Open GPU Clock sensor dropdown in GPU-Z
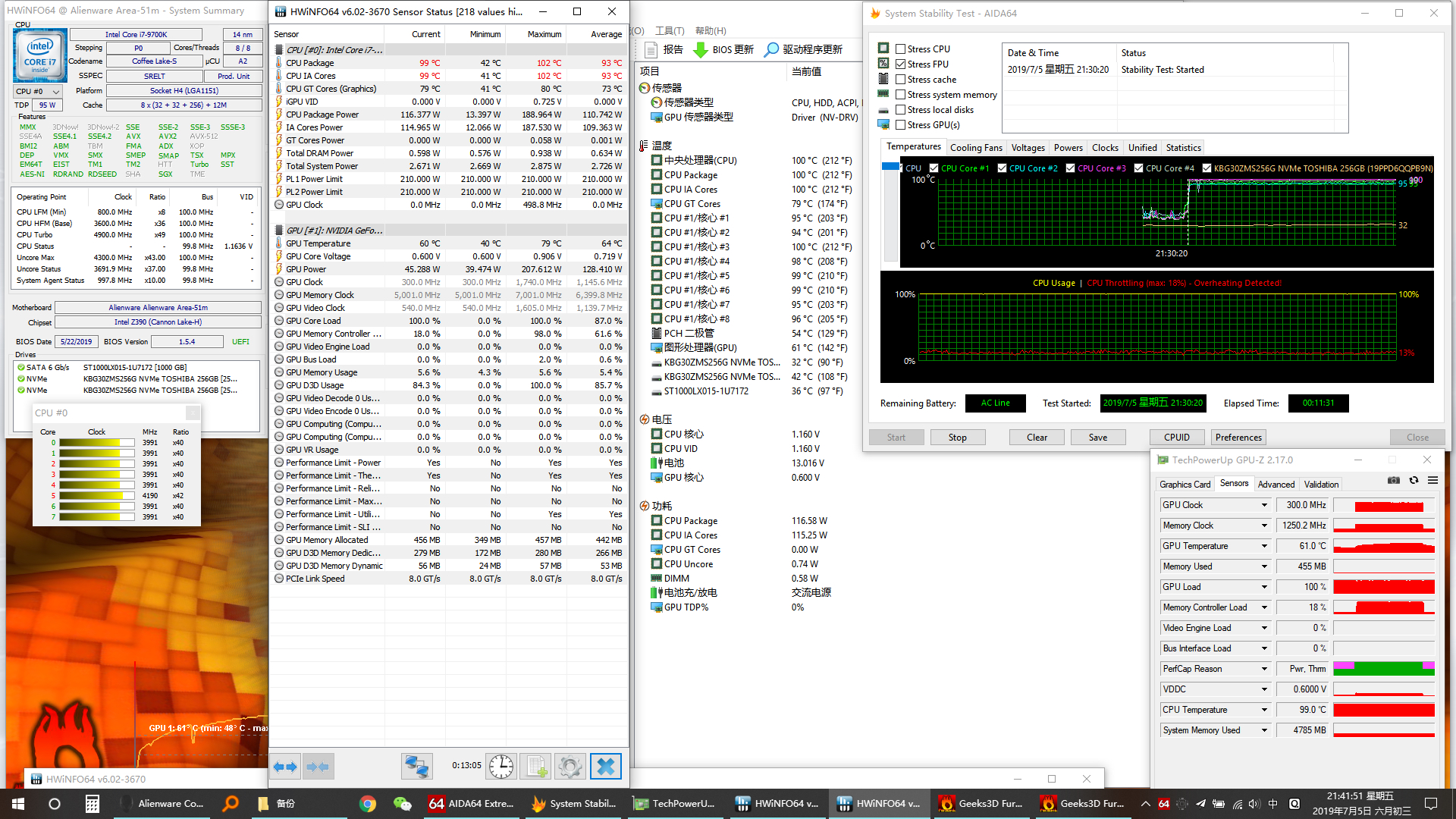Screen dimensions: 1456x819 [x=1264, y=505]
